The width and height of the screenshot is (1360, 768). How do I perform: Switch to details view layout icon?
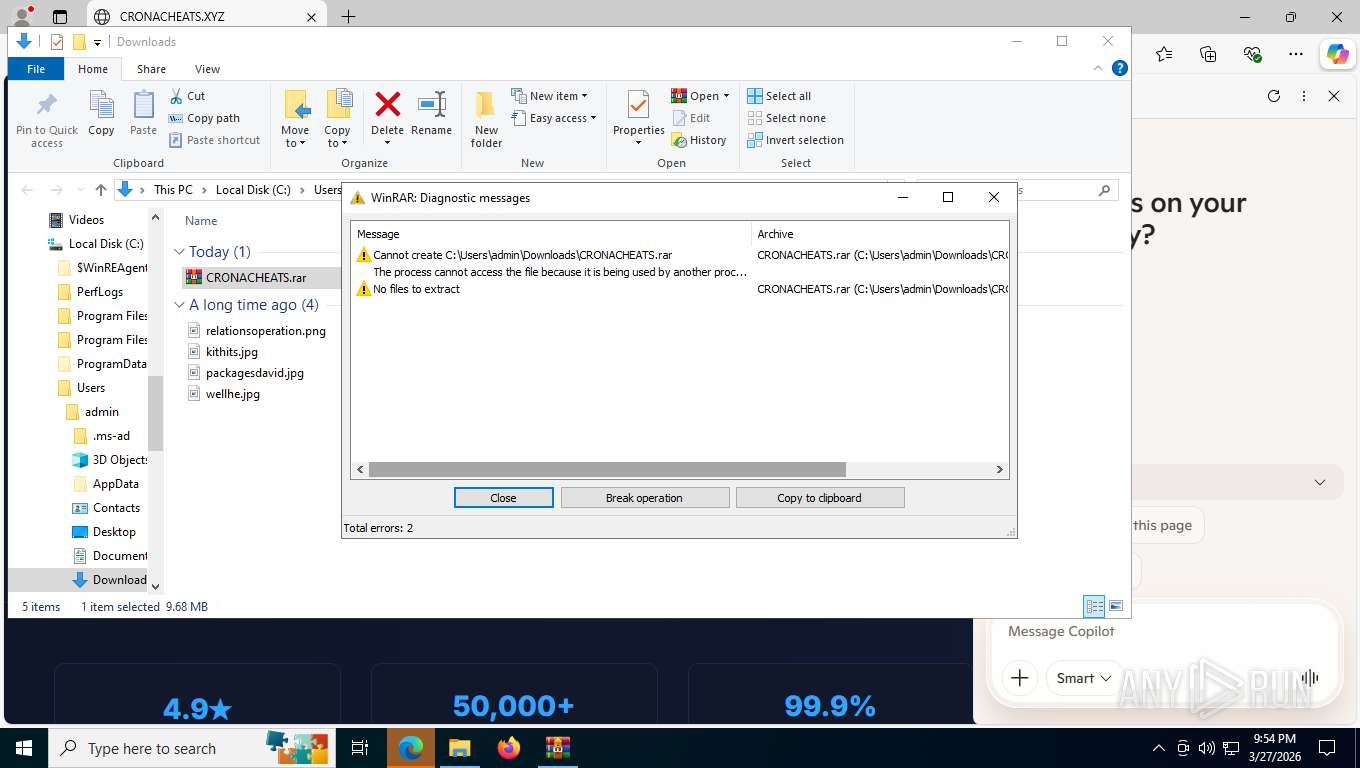coord(1095,606)
